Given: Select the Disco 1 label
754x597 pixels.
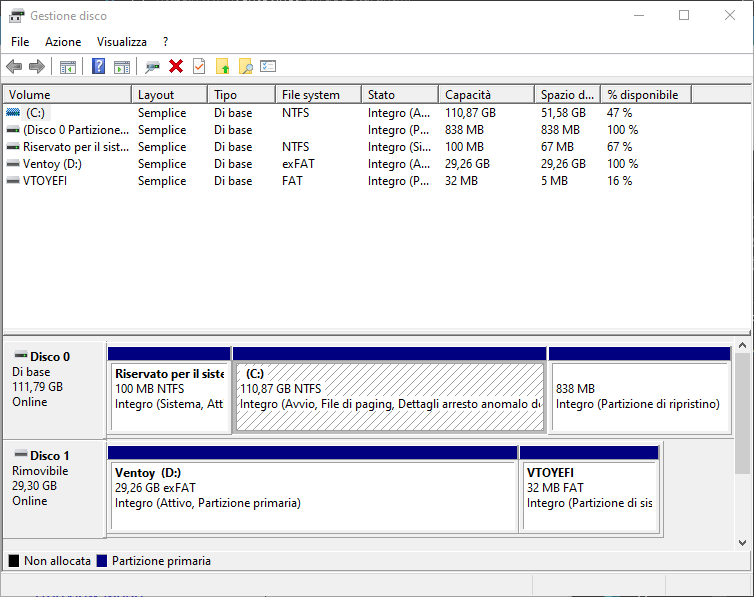Looking at the screenshot, I should point(50,456).
